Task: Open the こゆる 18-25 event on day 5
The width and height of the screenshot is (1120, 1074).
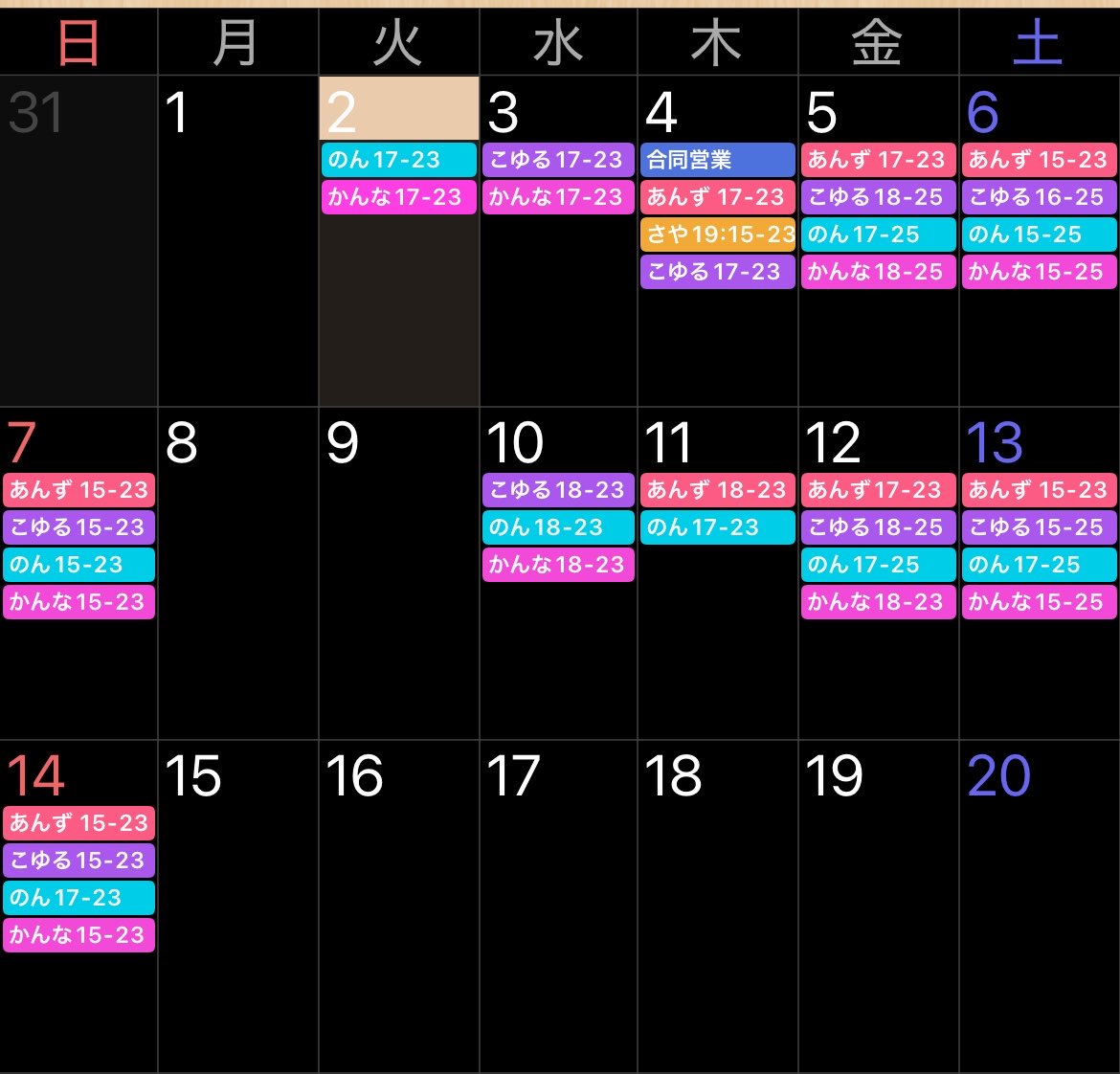Action: [879, 197]
